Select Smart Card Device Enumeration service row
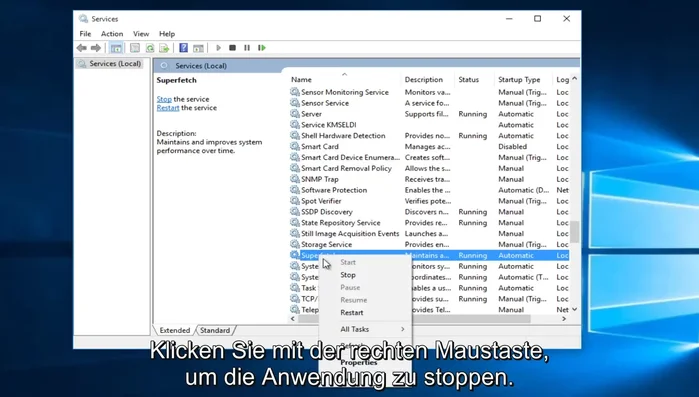The height and width of the screenshot is (397, 699). (428, 157)
